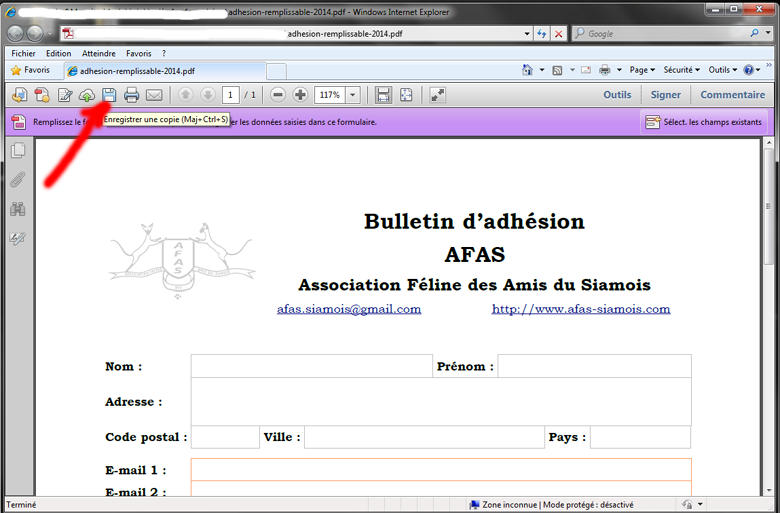Click the Save a copy floppy icon

click(109, 95)
